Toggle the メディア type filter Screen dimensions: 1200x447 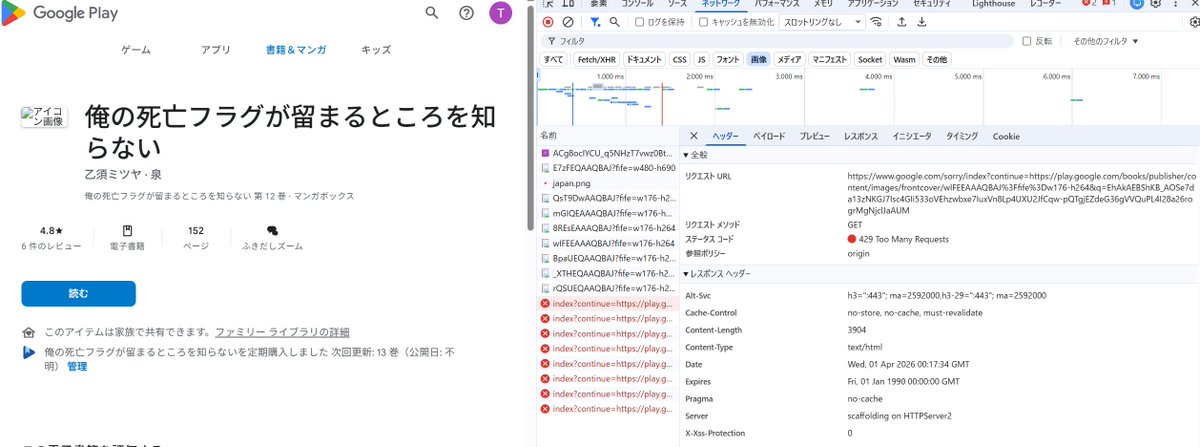tap(790, 60)
